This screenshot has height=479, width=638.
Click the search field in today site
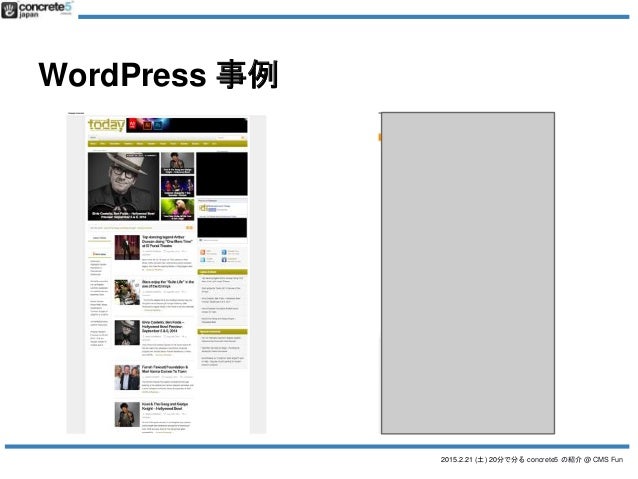(x=231, y=138)
